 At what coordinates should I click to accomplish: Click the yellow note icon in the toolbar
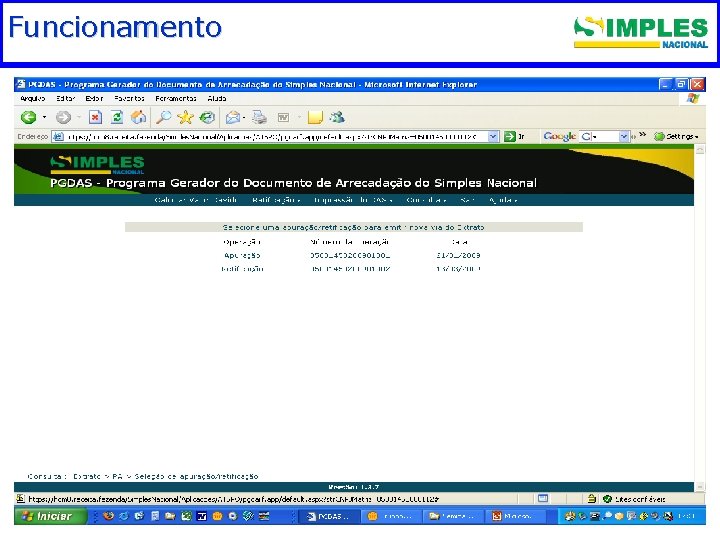point(315,118)
